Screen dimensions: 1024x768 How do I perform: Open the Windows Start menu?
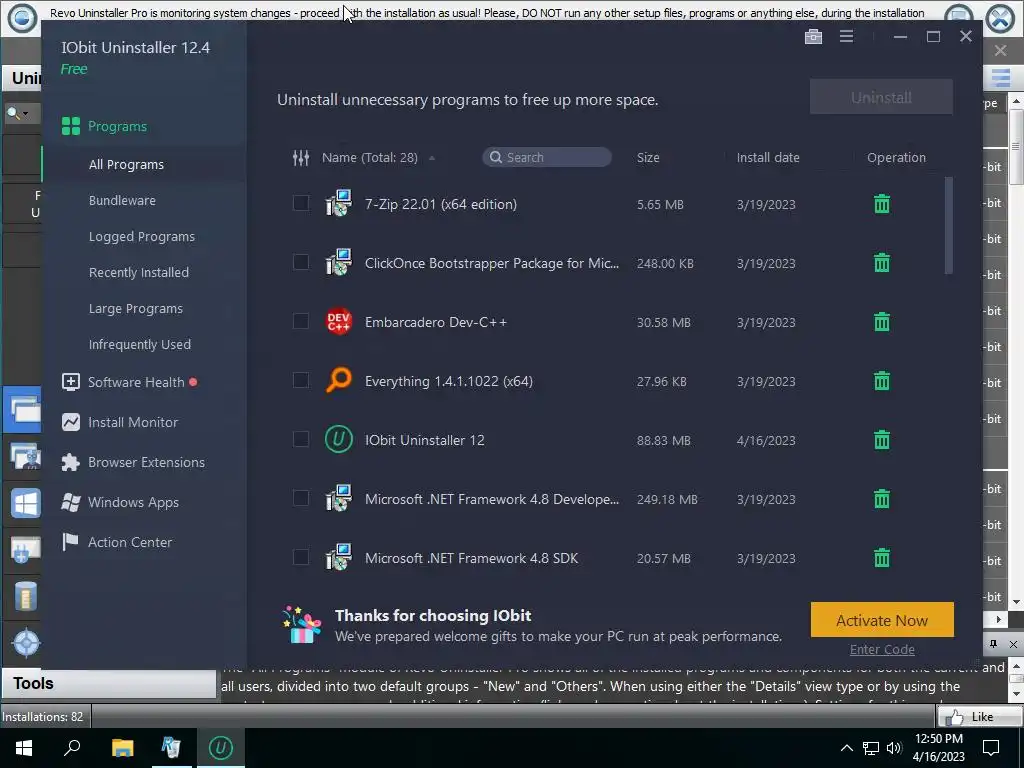point(24,748)
